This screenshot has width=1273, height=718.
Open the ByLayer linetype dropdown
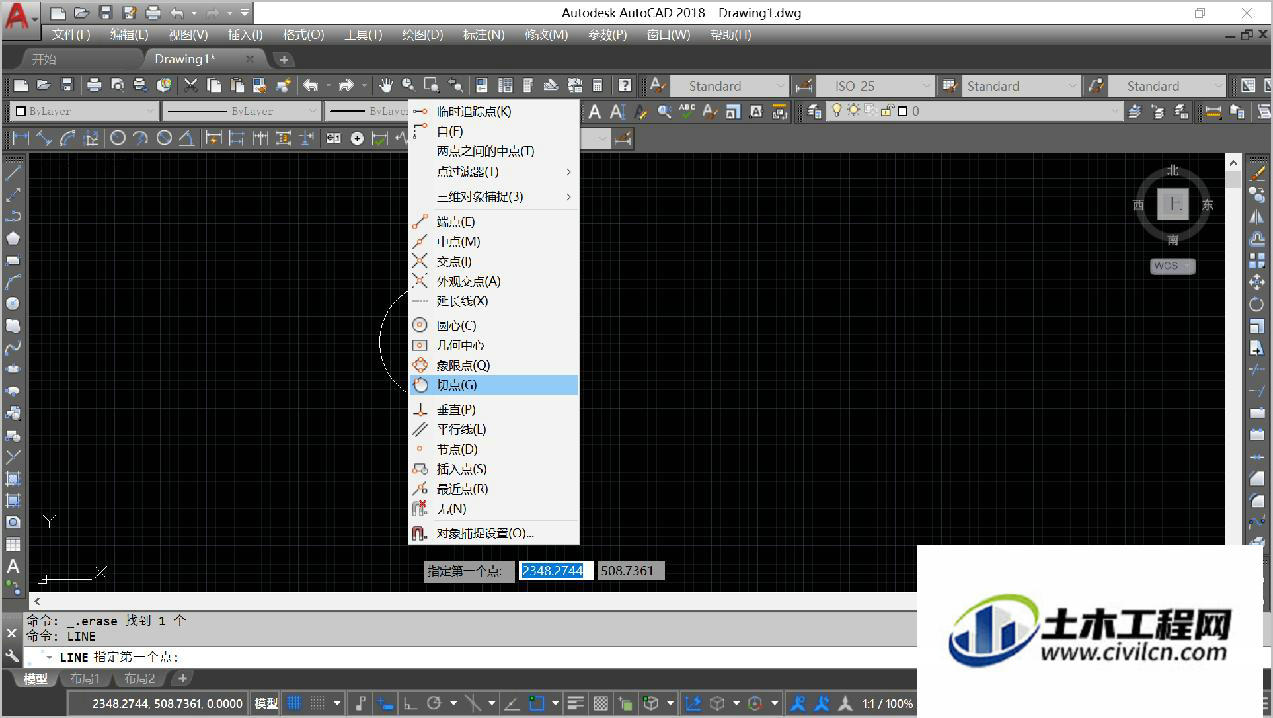pos(241,111)
